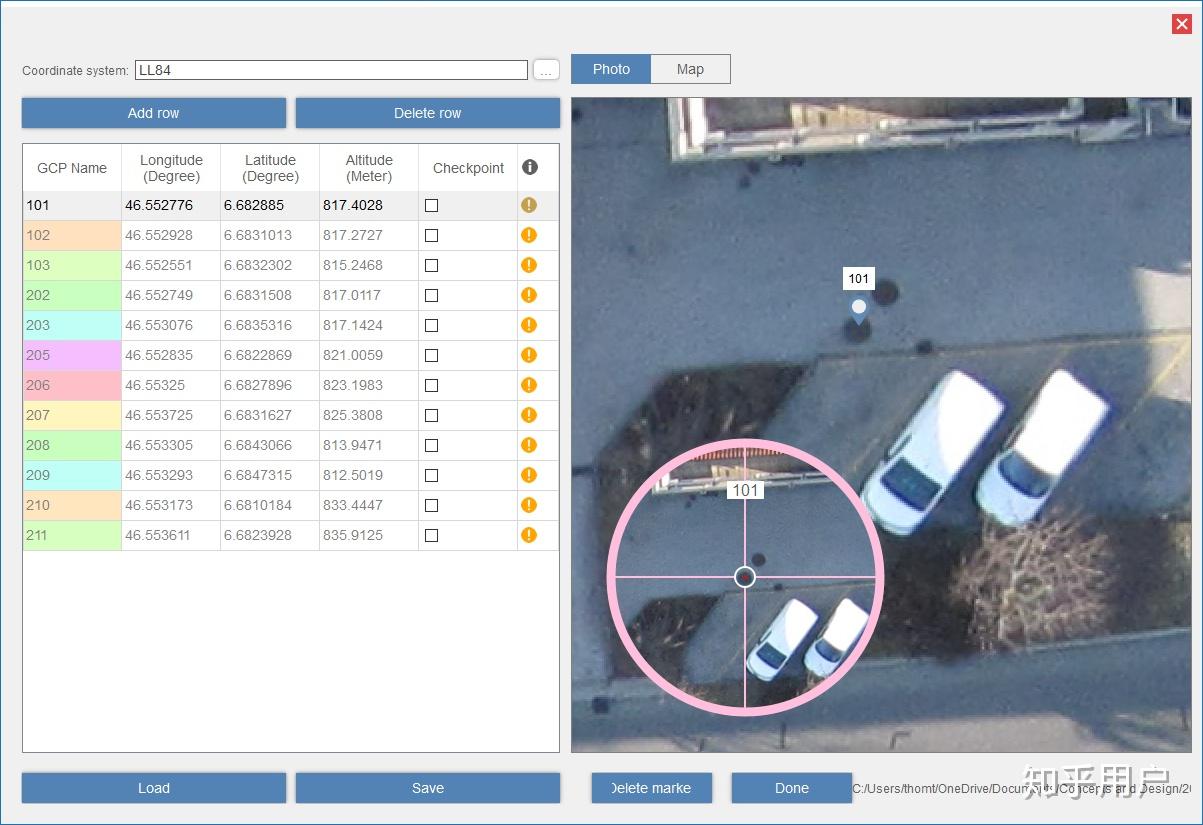Click the warning icon for GCP 211
The image size is (1203, 825).
tap(529, 535)
